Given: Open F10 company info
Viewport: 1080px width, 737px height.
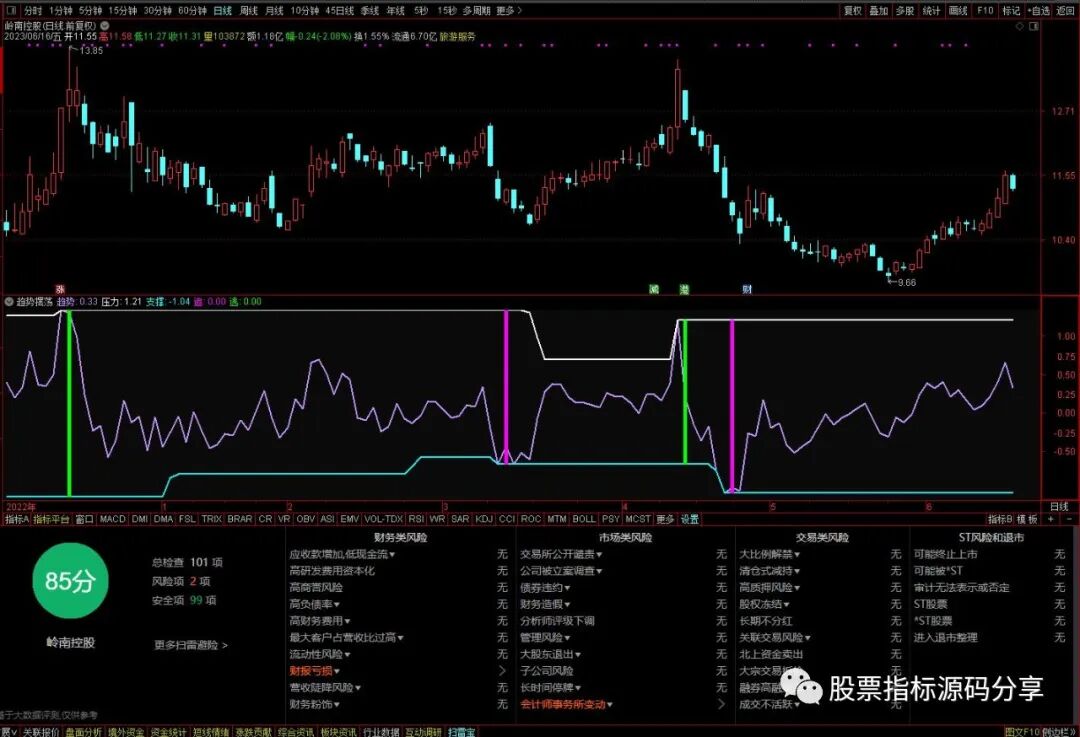Looking at the screenshot, I should 985,10.
